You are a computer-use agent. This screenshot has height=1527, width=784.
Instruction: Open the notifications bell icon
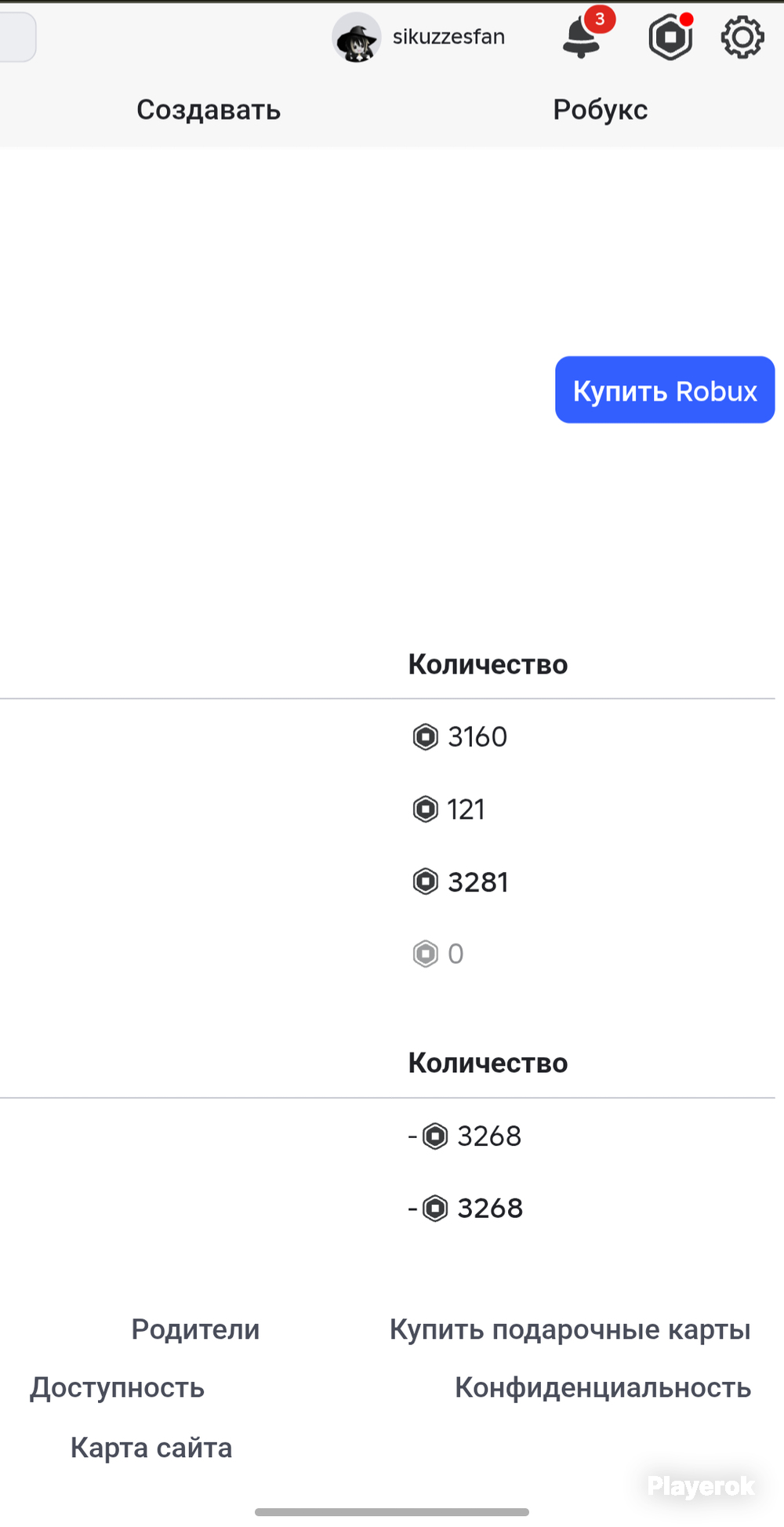point(581,38)
